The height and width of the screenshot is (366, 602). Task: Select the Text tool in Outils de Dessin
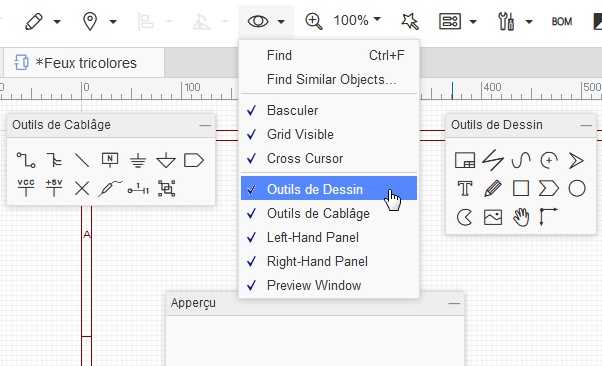tap(465, 189)
